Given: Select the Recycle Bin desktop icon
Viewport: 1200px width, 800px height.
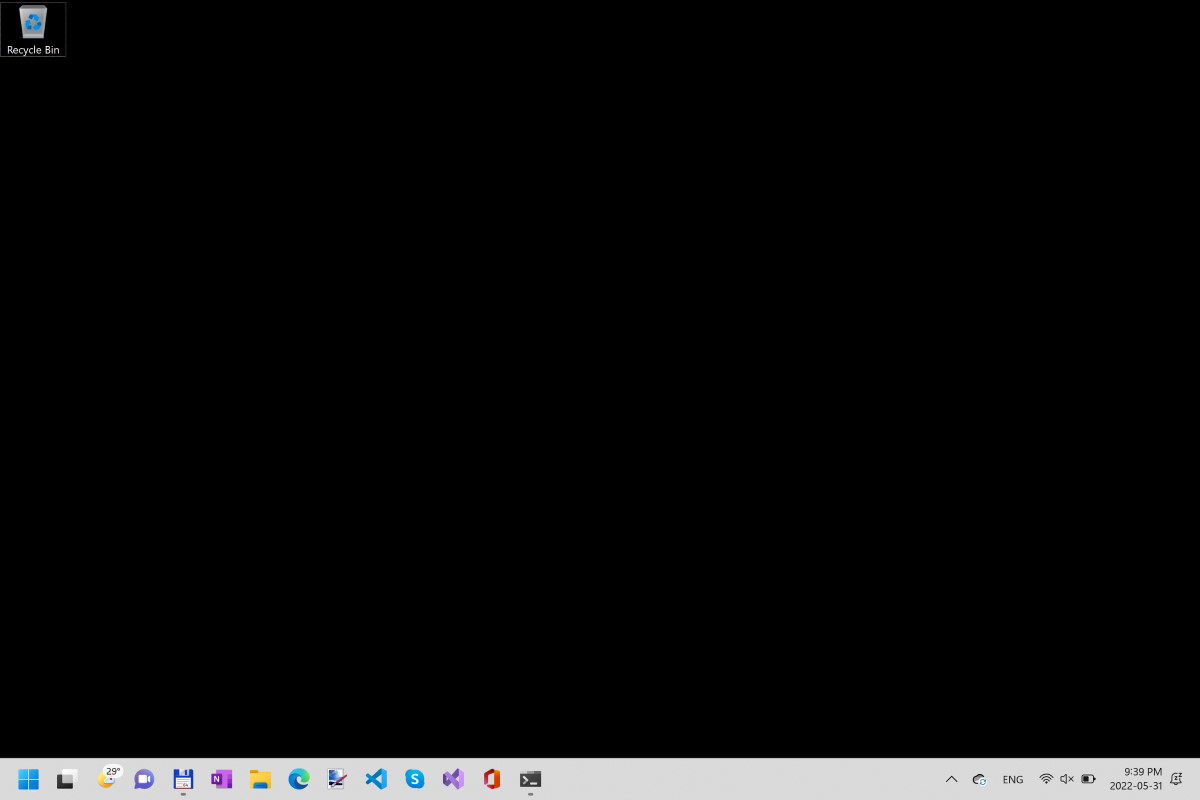Looking at the screenshot, I should 33,29.
